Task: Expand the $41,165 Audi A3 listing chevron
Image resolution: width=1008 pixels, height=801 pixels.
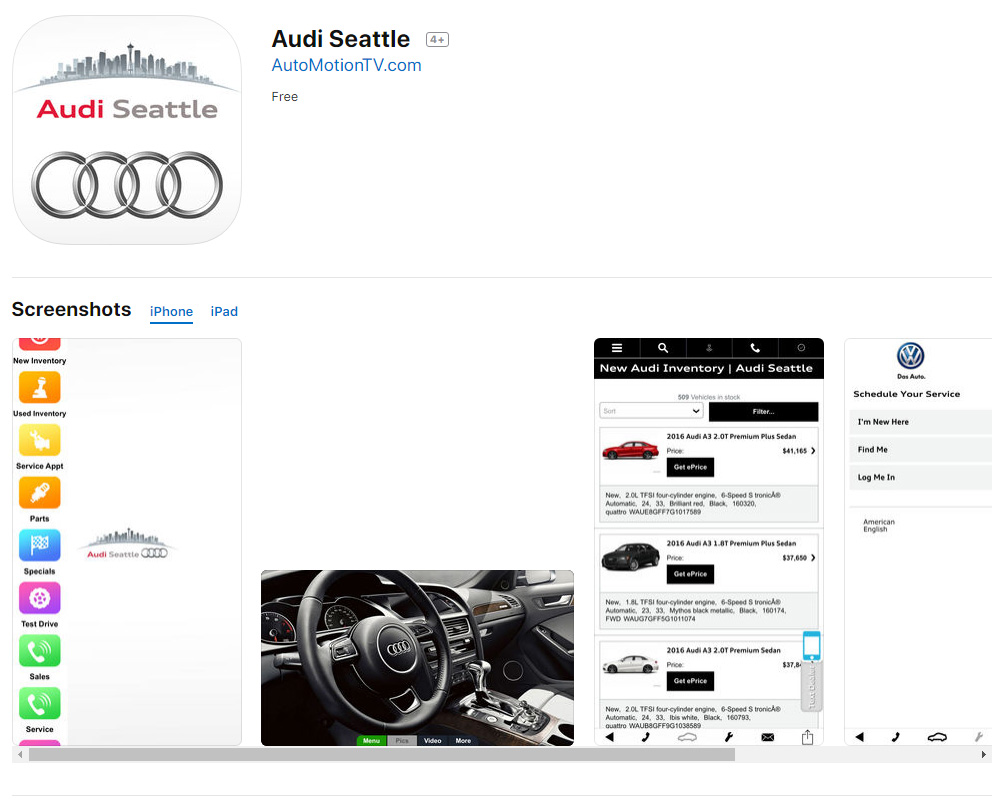Action: coord(813,451)
